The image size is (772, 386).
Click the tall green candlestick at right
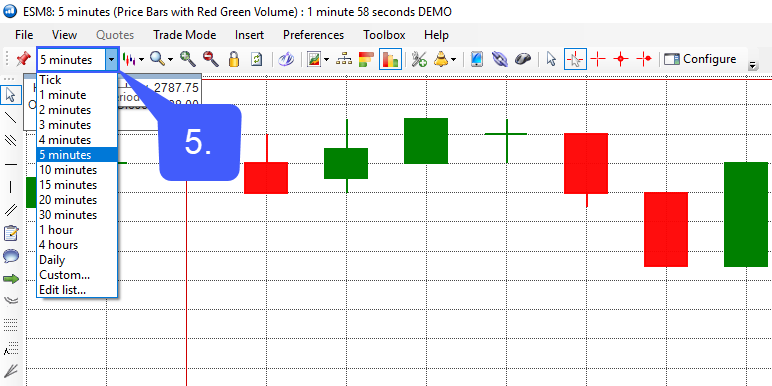[x=746, y=214]
